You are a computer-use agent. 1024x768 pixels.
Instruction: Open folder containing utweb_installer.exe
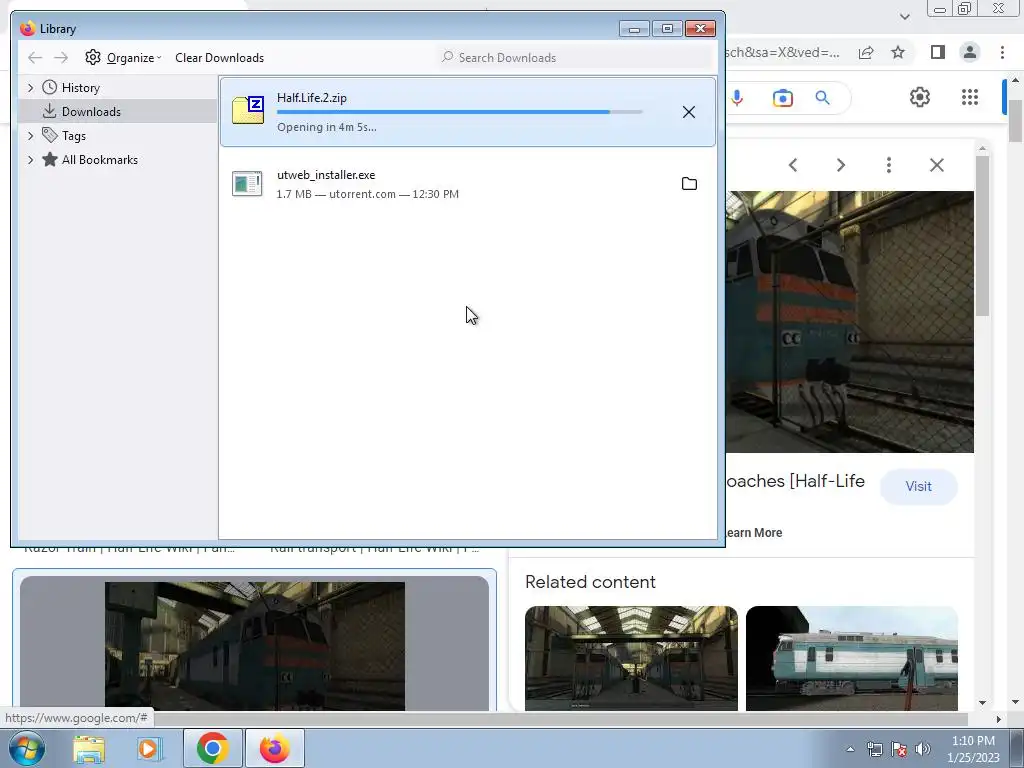689,184
